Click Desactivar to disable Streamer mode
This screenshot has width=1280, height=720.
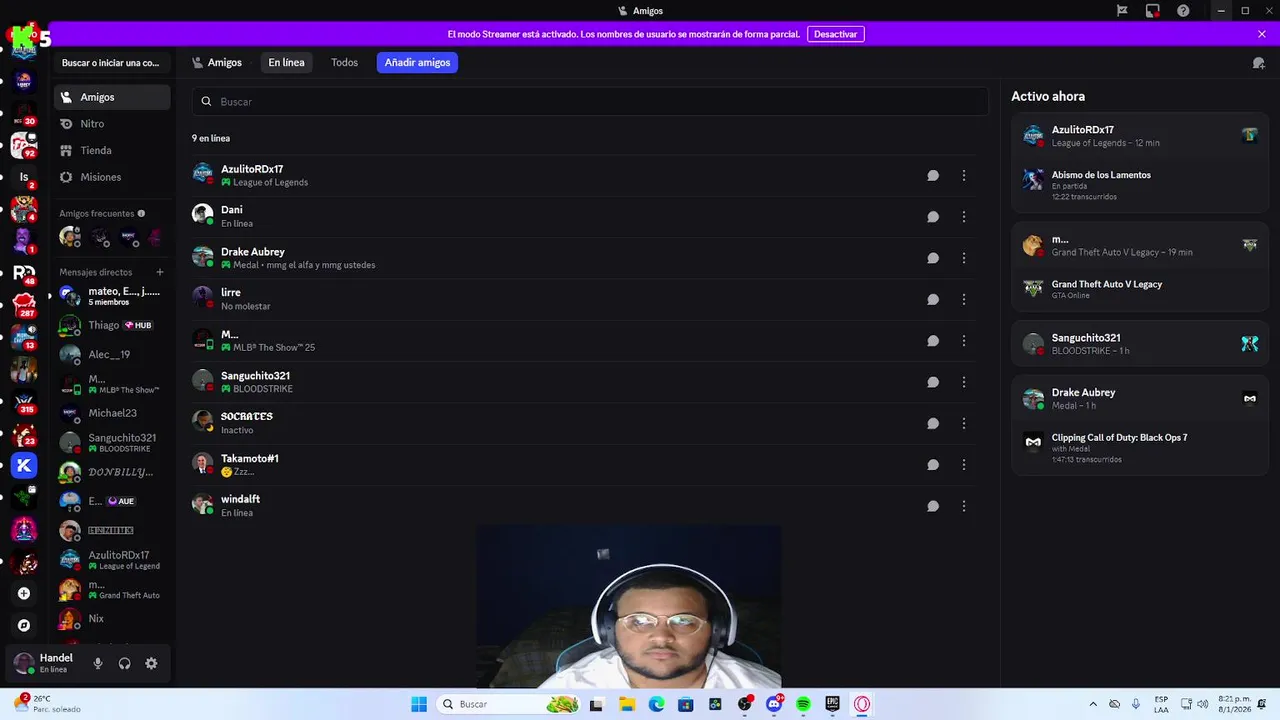(x=836, y=34)
